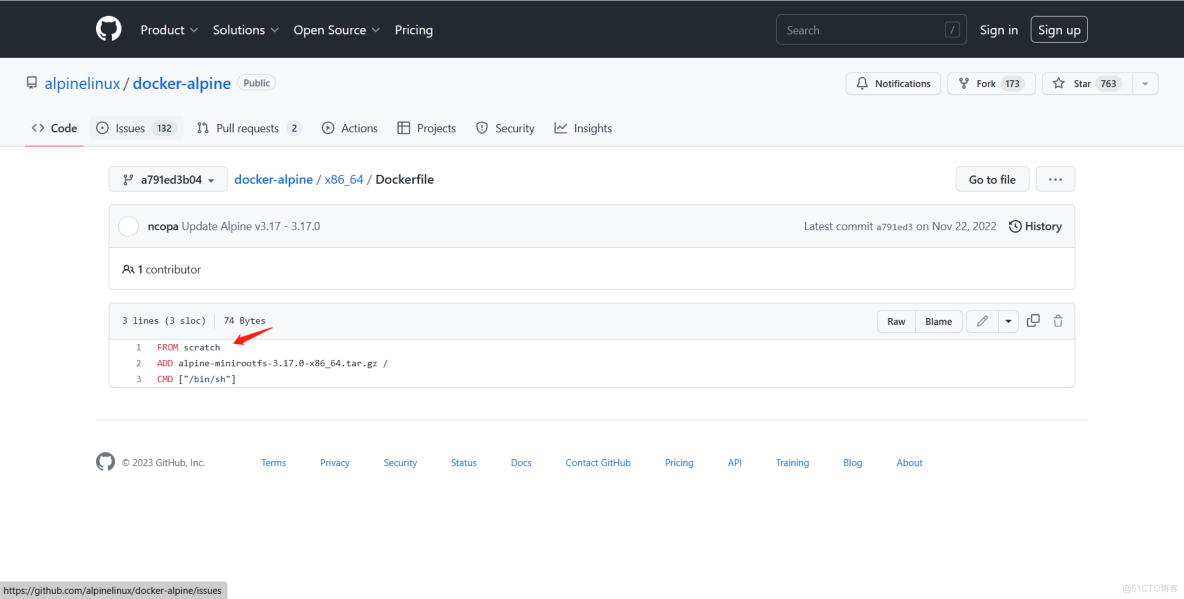This screenshot has height=599, width=1184.
Task: Click the Go to file button
Action: pyautogui.click(x=992, y=180)
